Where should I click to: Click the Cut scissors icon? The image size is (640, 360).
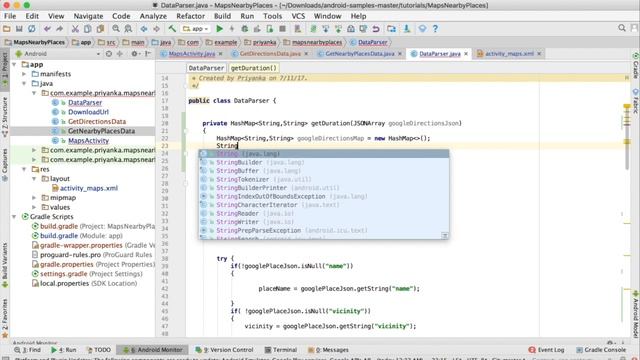pyautogui.click(x=75, y=29)
